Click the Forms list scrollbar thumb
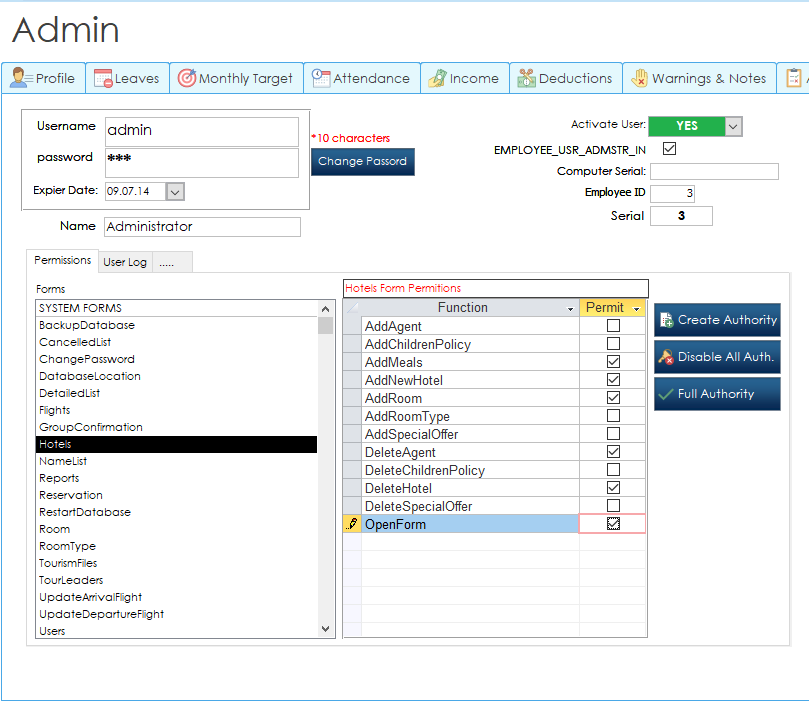The width and height of the screenshot is (809, 702). (325, 326)
